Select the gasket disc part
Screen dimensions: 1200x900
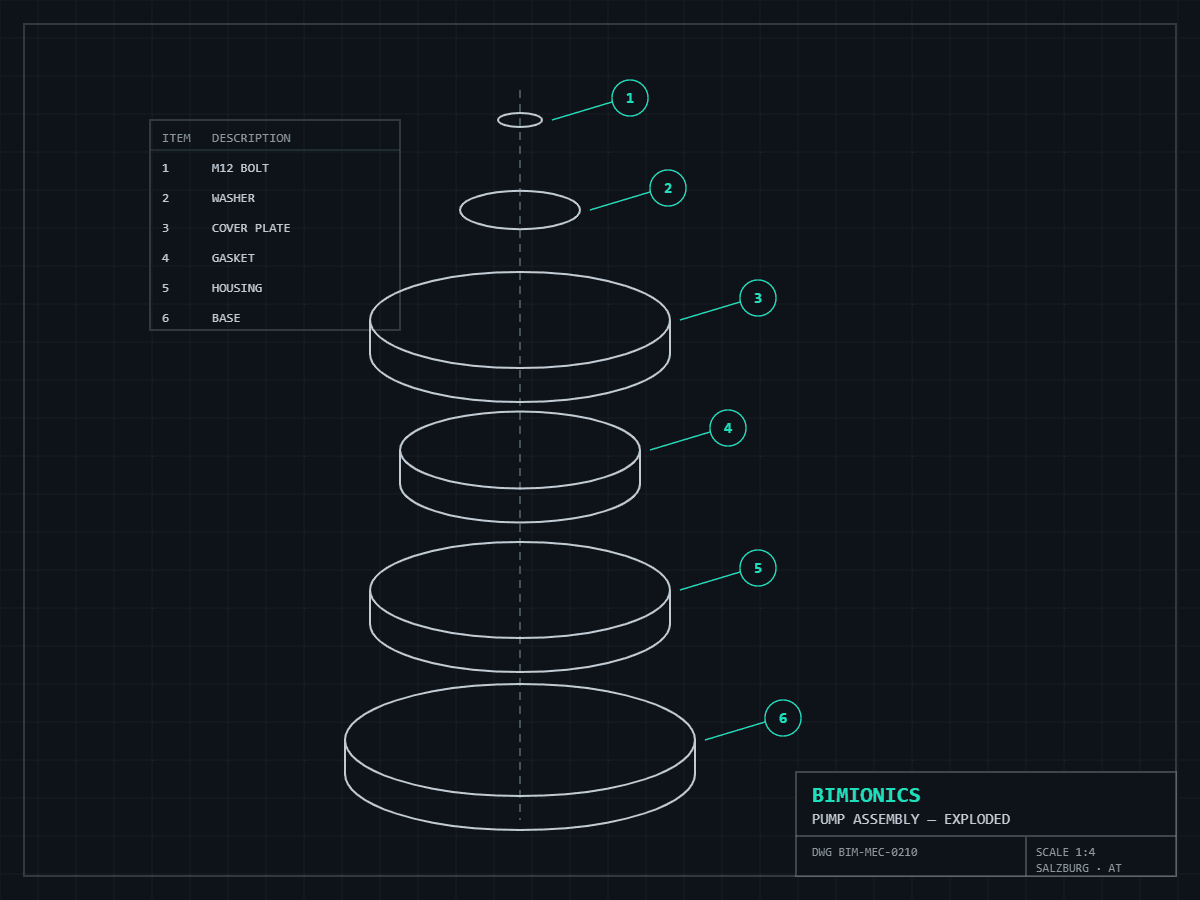pos(520,467)
